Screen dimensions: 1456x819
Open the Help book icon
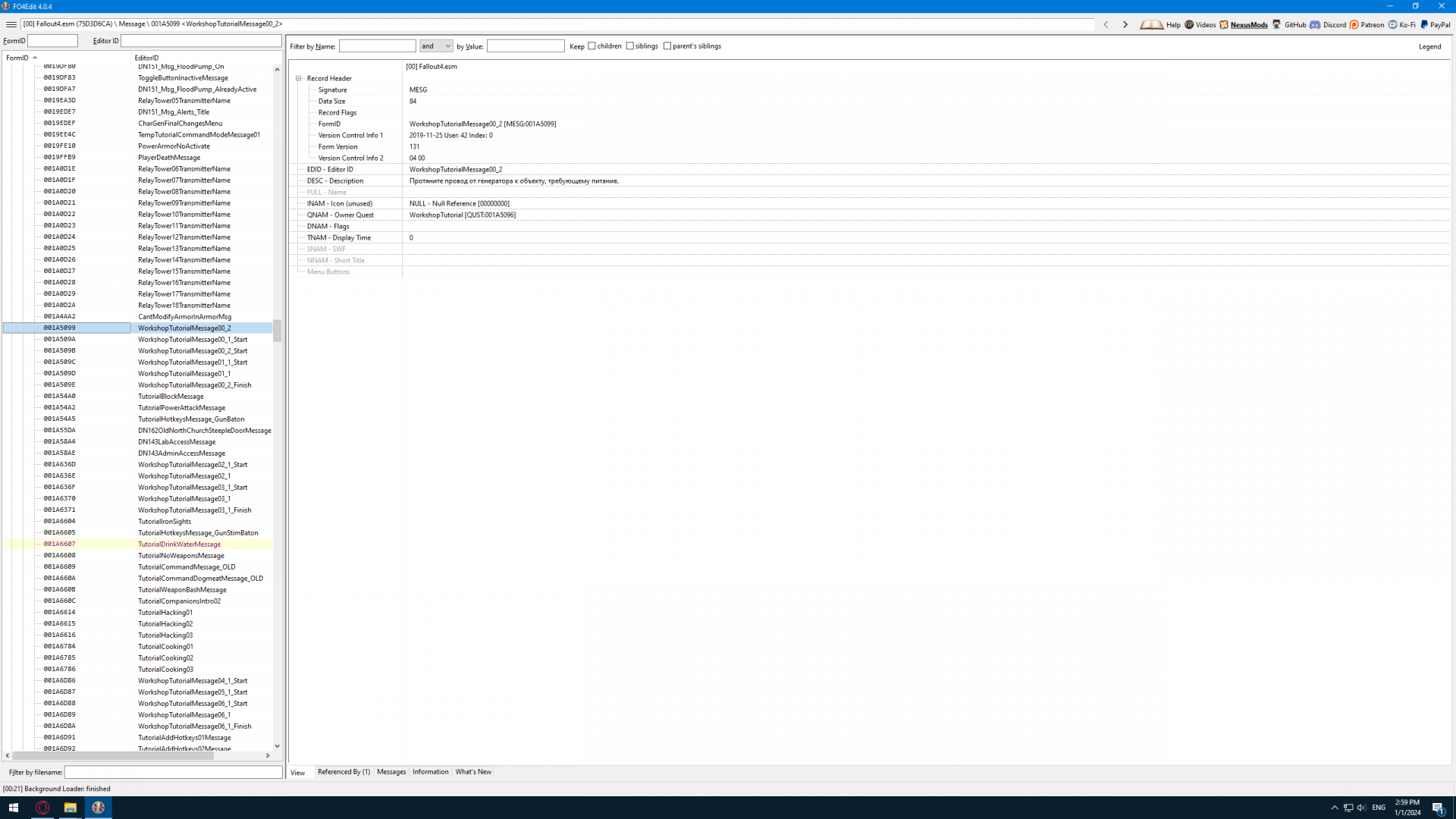tap(1151, 24)
